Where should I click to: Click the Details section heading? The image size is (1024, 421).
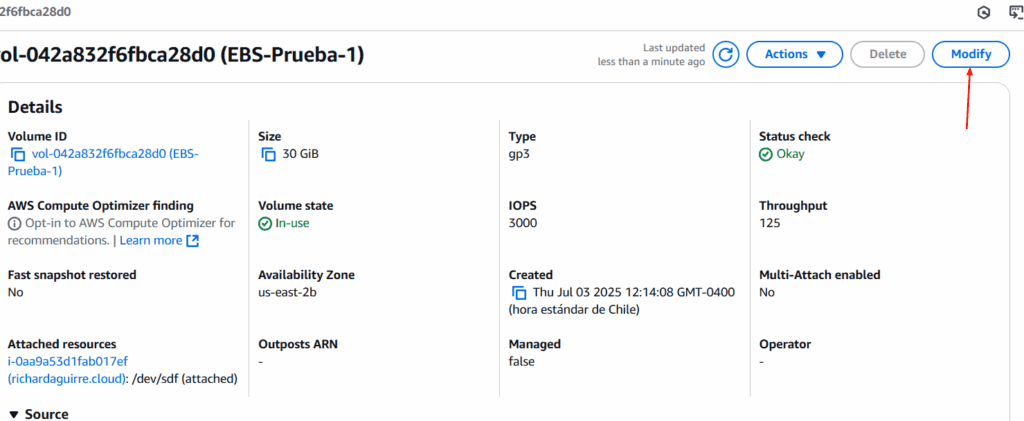tap(35, 108)
